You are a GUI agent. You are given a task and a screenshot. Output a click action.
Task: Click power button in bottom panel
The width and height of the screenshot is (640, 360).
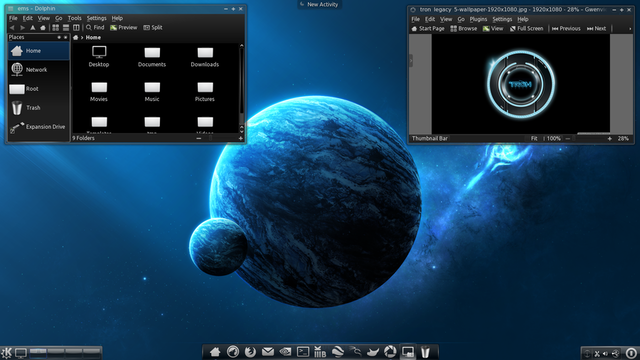tap(631, 353)
